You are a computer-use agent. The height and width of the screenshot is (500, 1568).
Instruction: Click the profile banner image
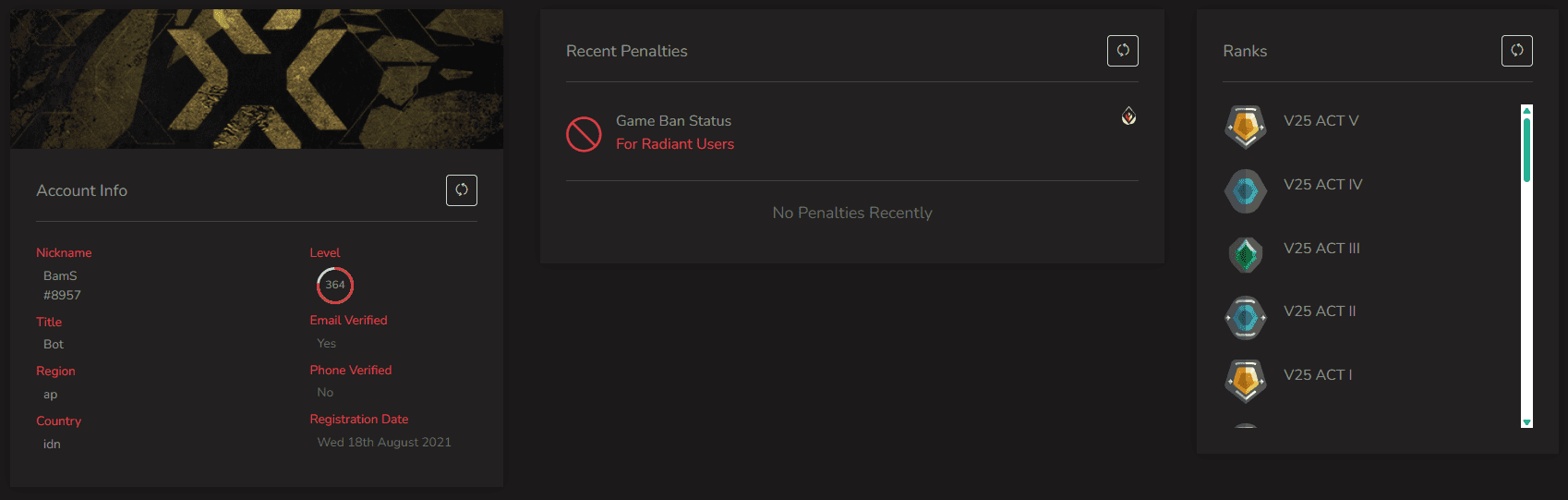pos(257,79)
